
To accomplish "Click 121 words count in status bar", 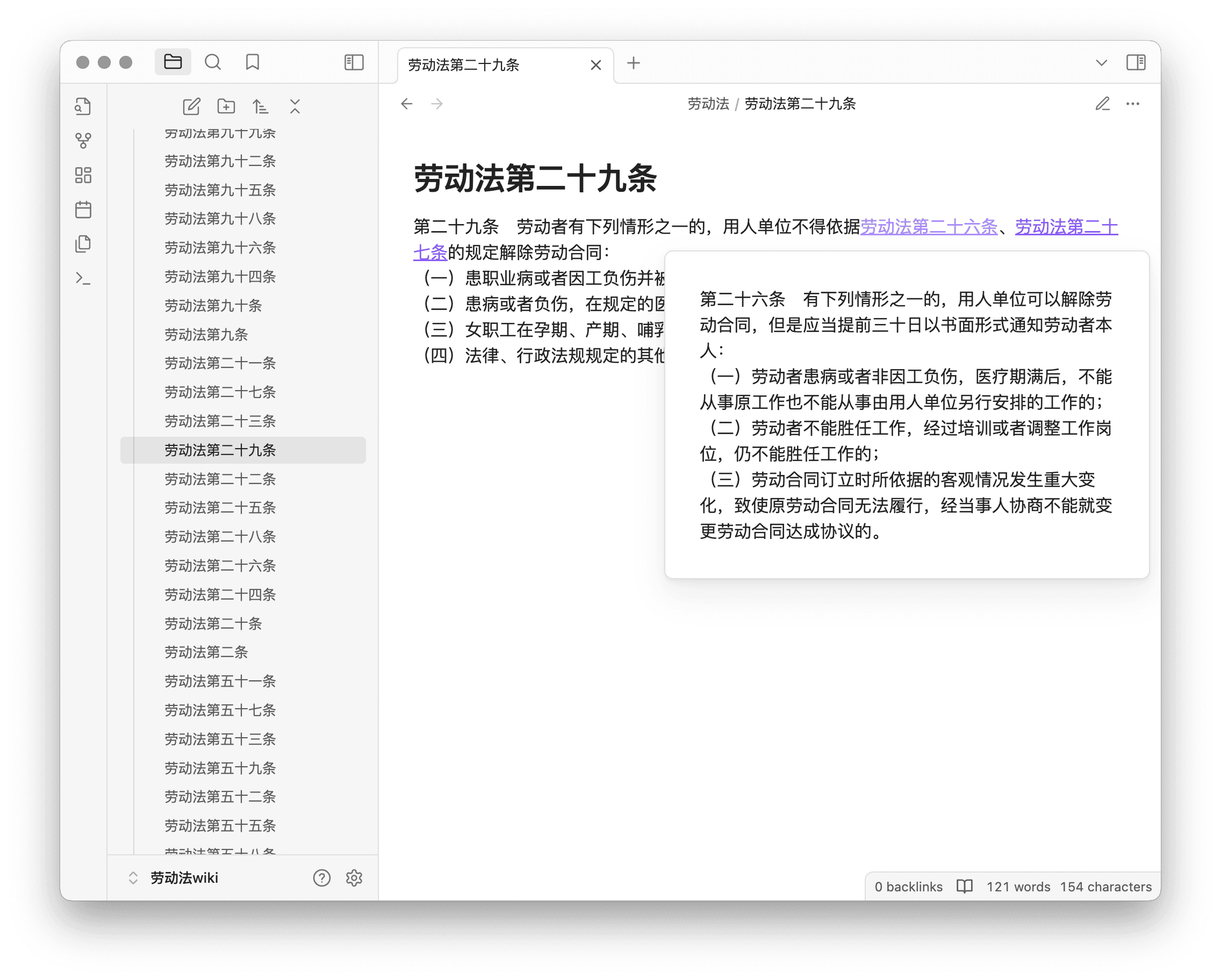I will click(1018, 887).
